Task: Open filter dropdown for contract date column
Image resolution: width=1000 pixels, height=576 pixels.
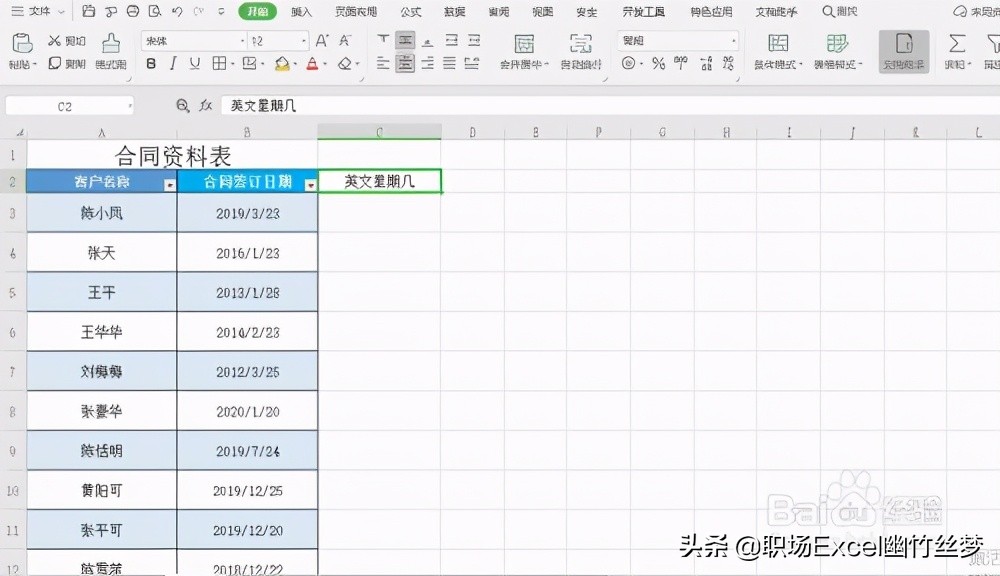Action: pyautogui.click(x=311, y=185)
